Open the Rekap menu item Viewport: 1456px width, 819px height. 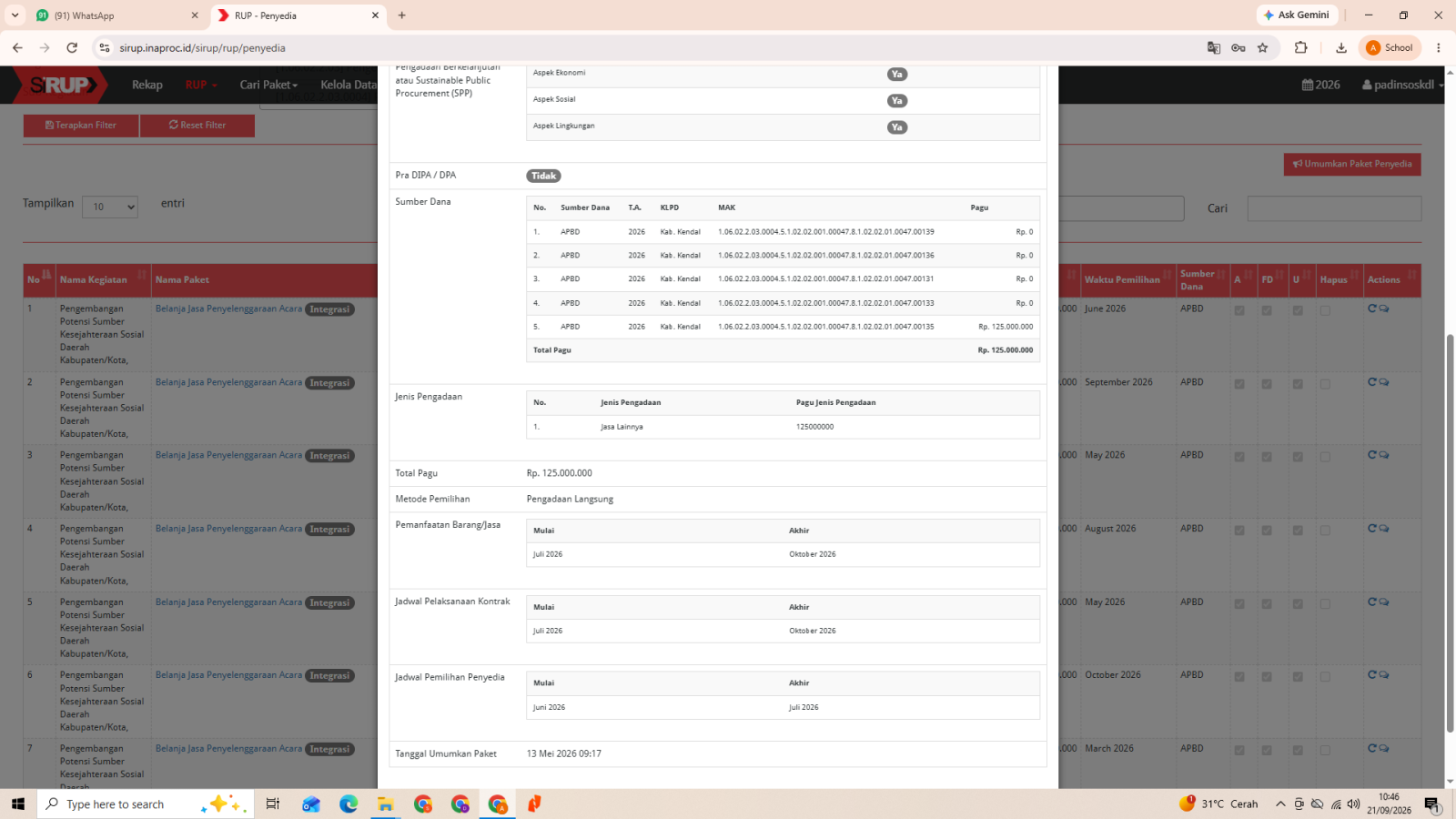147,85
